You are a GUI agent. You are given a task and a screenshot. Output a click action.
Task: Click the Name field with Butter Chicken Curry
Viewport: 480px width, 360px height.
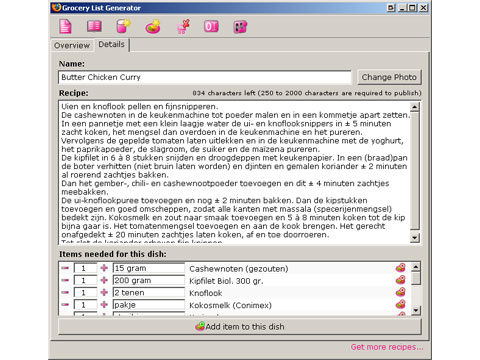(205, 77)
